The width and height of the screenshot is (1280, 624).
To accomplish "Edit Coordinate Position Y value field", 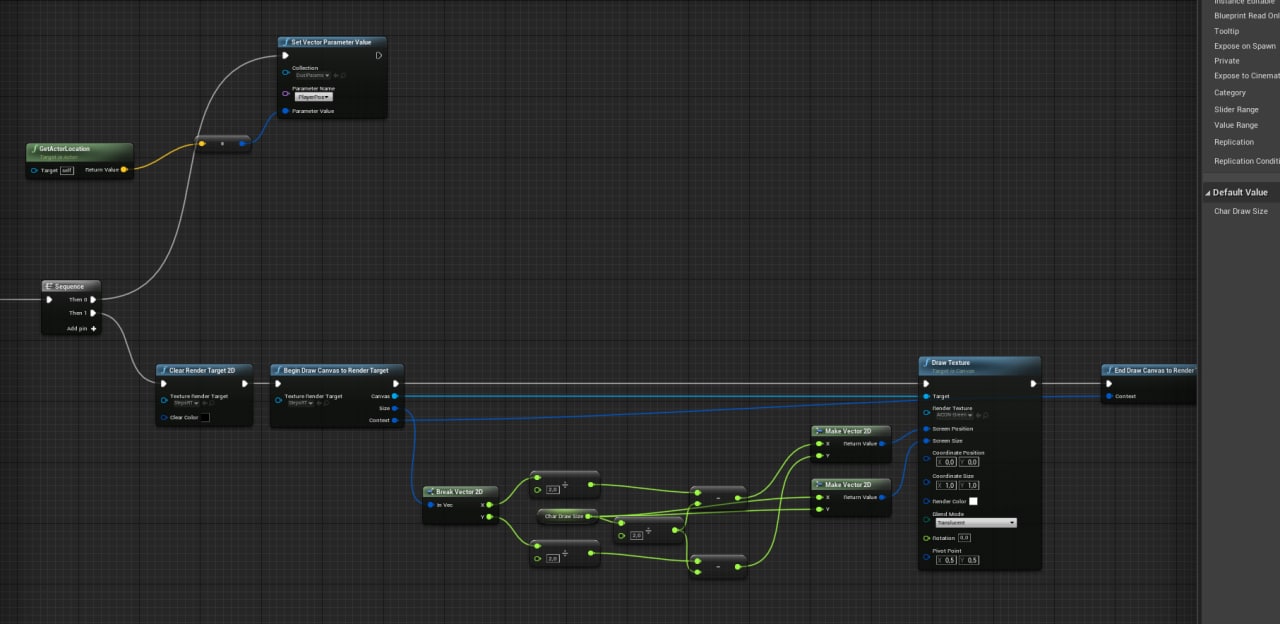I will point(969,462).
